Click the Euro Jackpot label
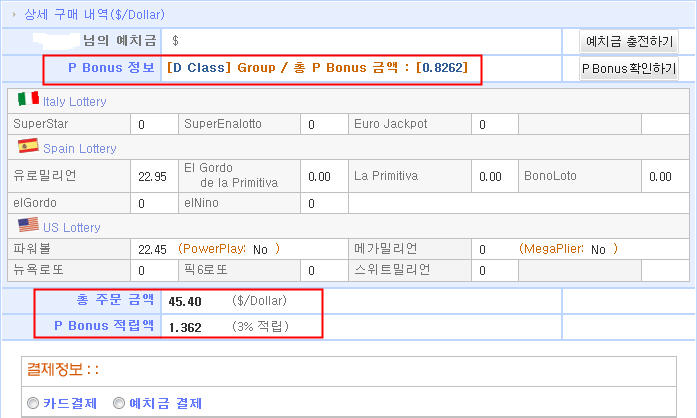This screenshot has height=418, width=697. click(x=390, y=124)
